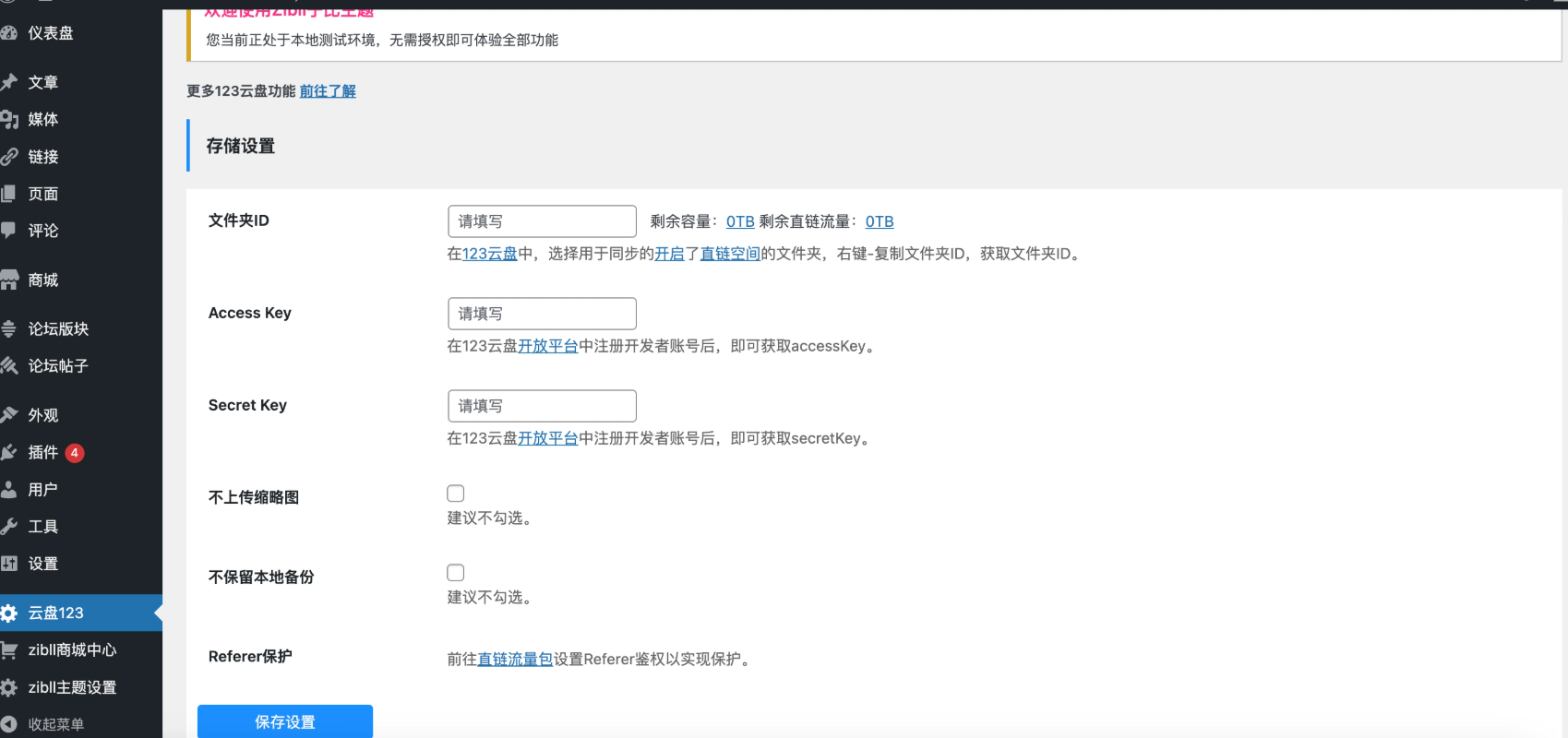Click the Posts (文章) pin icon
The width and height of the screenshot is (1568, 738).
(x=9, y=82)
